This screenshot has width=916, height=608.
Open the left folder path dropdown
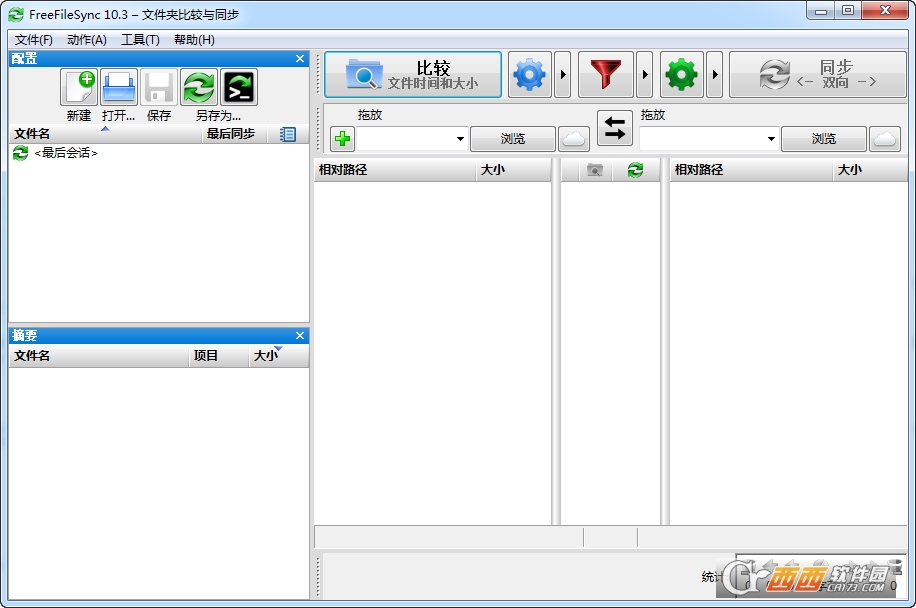click(x=460, y=139)
